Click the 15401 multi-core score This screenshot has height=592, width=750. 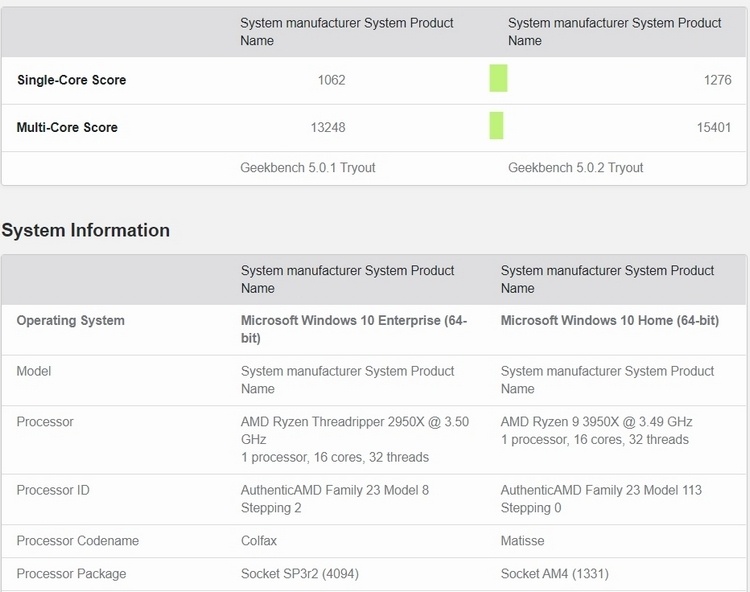(x=713, y=127)
